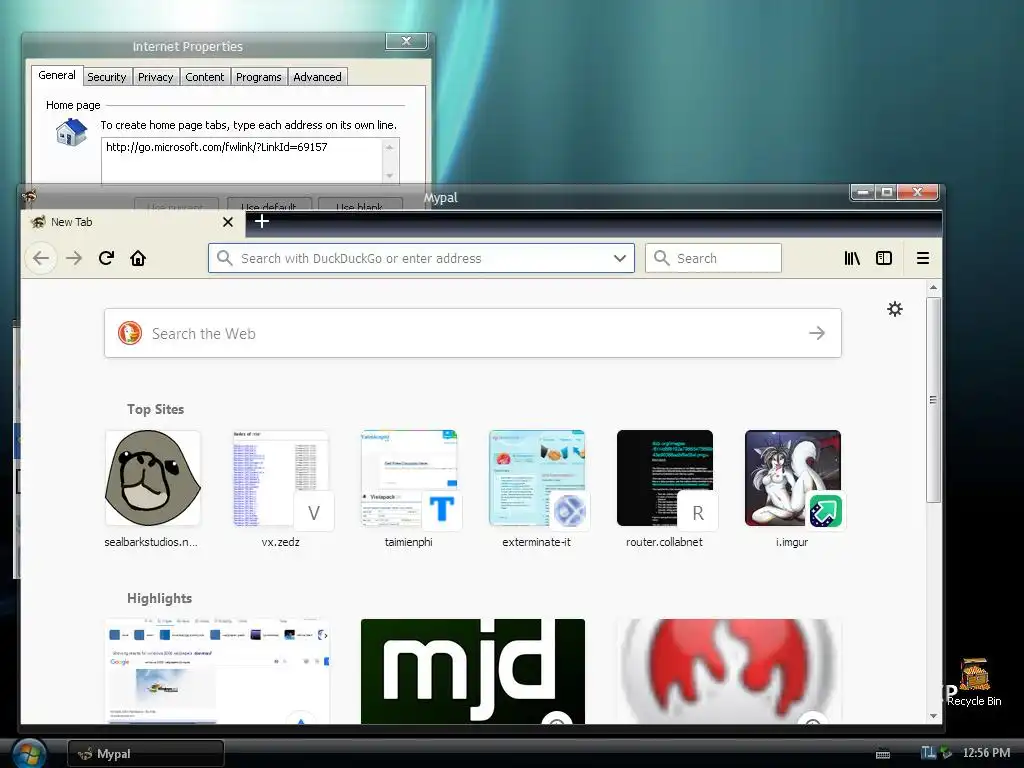1024x768 pixels.
Task: Click Use default button in Internet Properties
Action: [269, 206]
